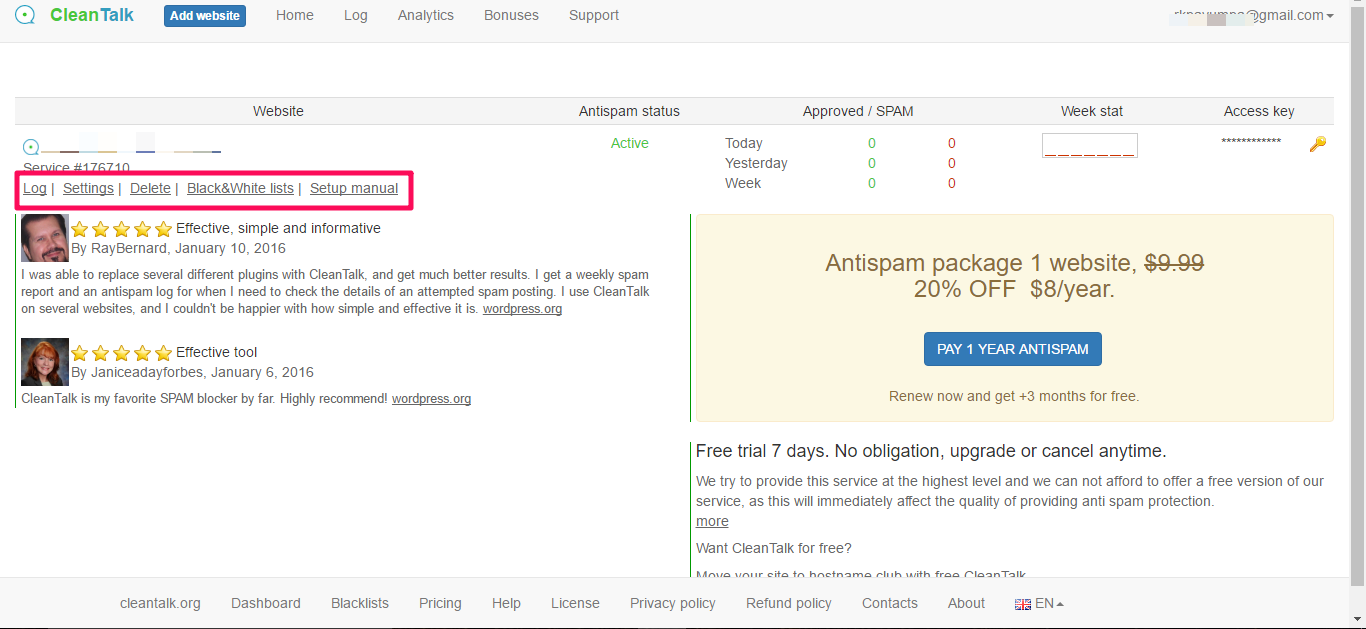Open the EN language selector

pyautogui.click(x=1040, y=604)
